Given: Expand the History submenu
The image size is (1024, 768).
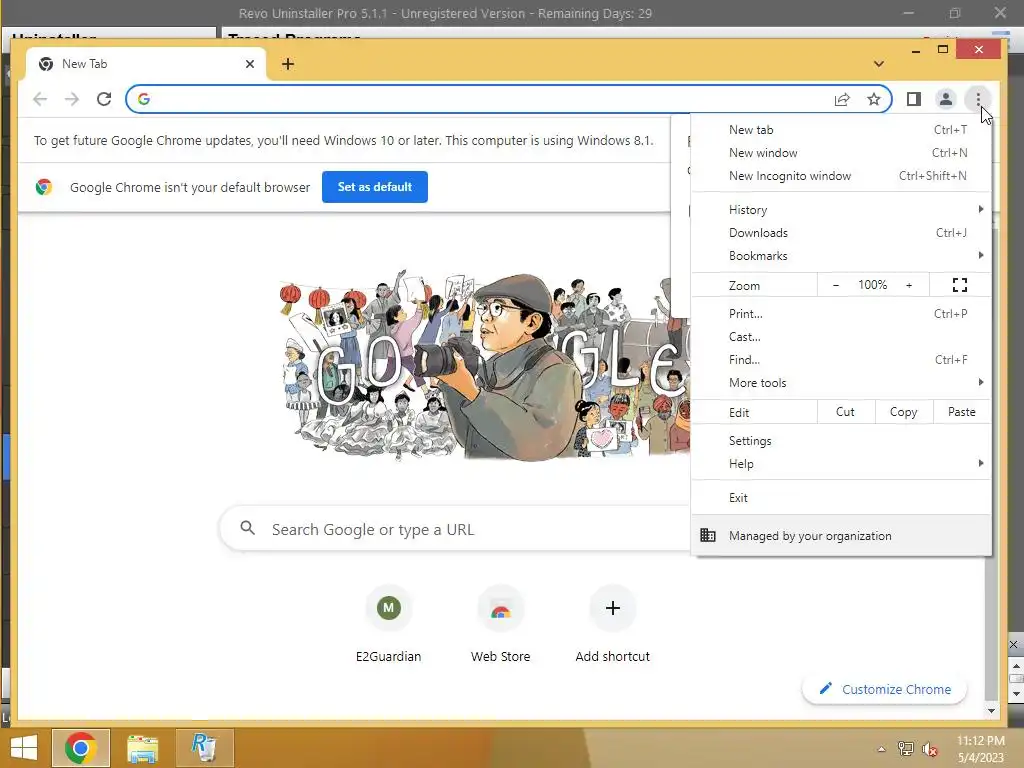Looking at the screenshot, I should (x=841, y=210).
